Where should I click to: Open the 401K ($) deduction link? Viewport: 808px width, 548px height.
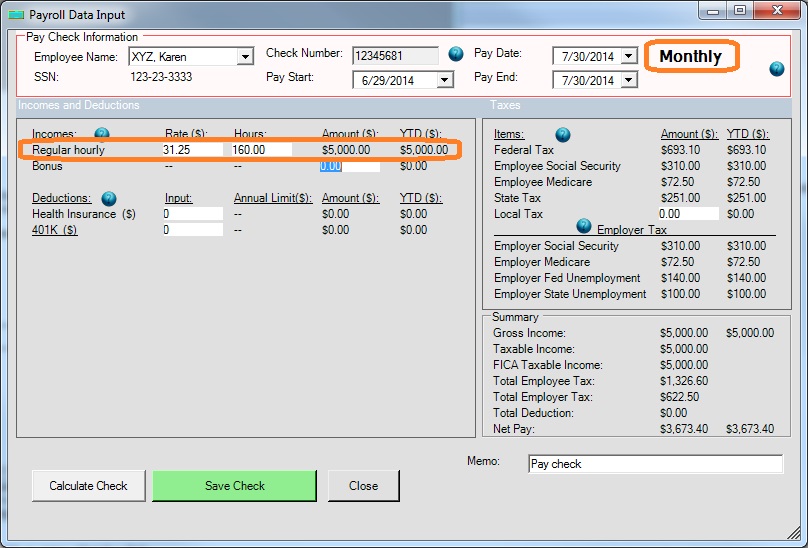point(55,230)
